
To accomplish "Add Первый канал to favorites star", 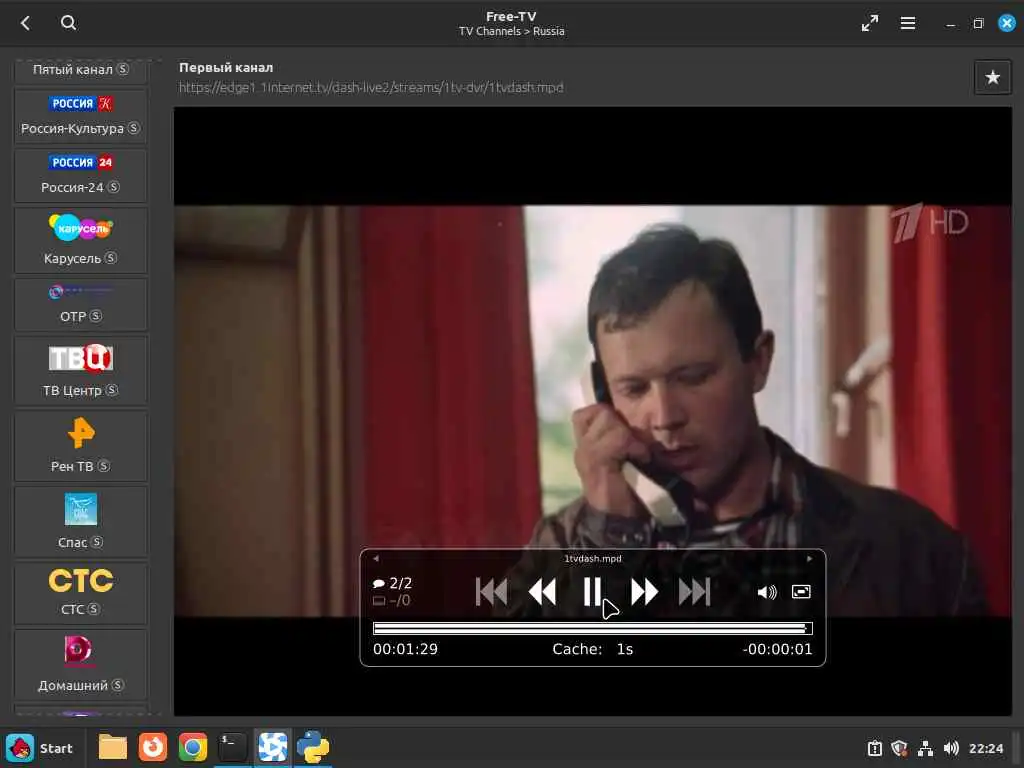I will pyautogui.click(x=992, y=77).
